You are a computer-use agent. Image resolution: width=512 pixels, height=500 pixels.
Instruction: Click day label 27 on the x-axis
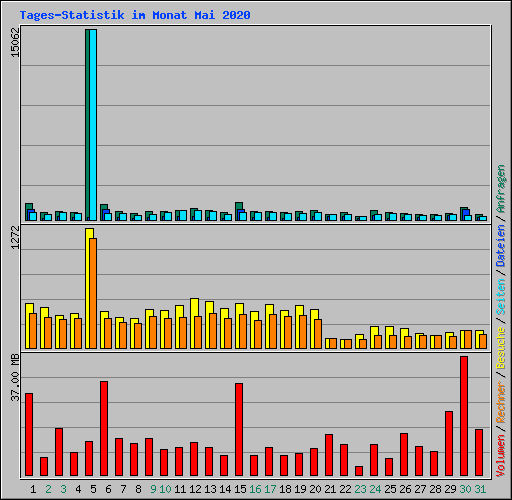(420, 489)
